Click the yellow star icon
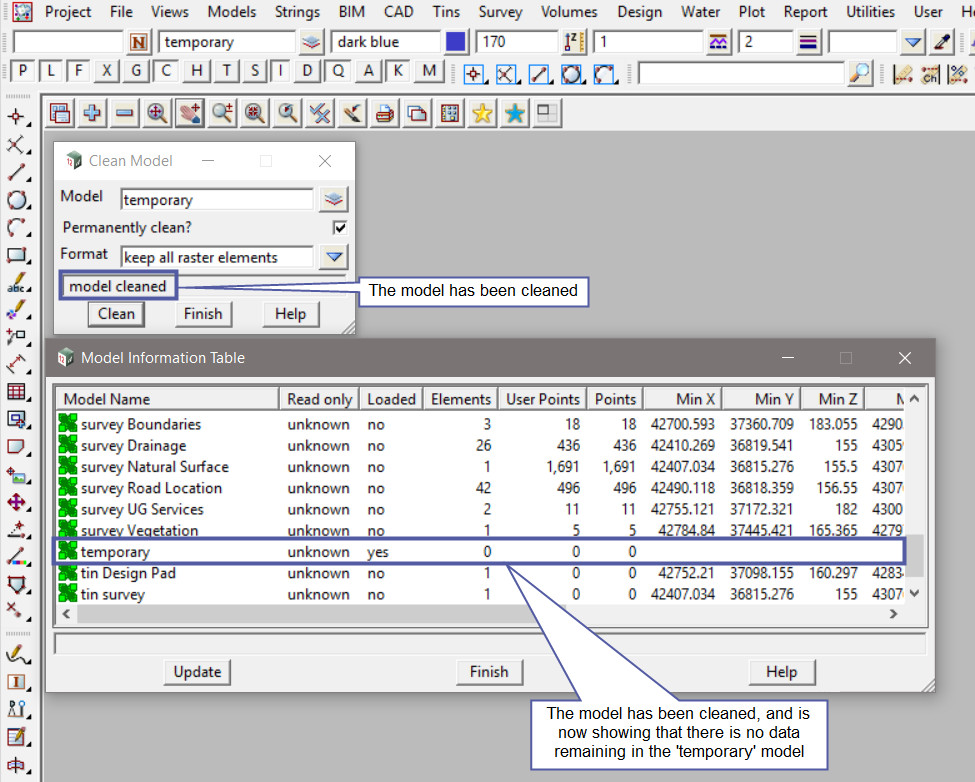Image resolution: width=975 pixels, height=782 pixels. click(482, 114)
